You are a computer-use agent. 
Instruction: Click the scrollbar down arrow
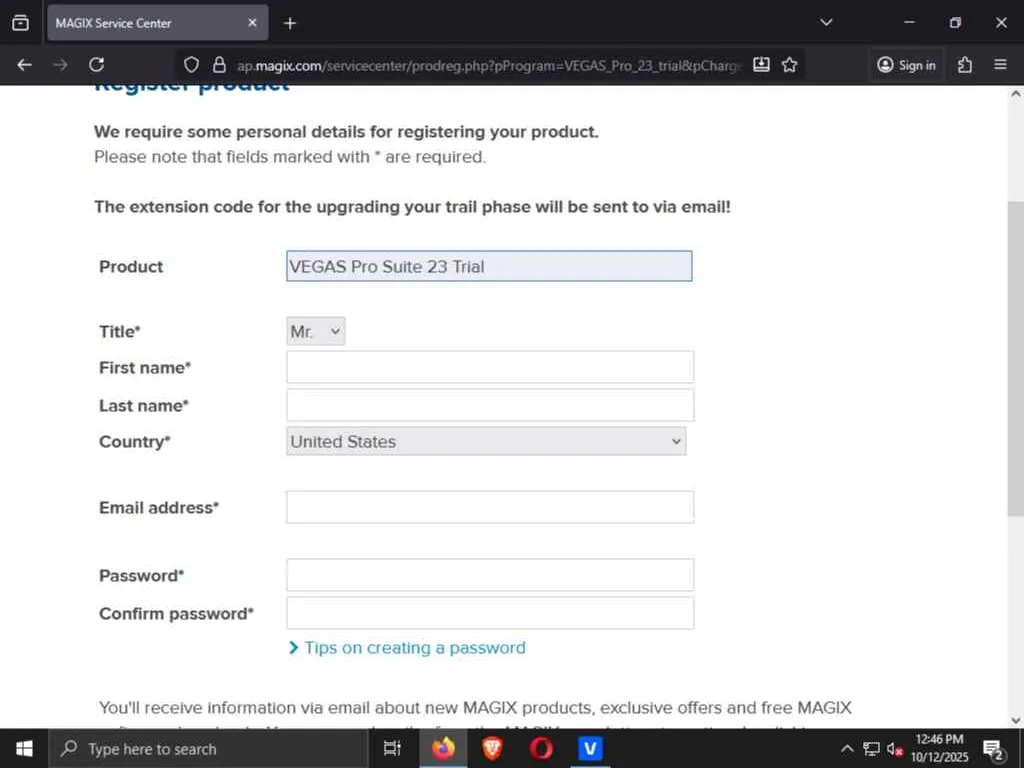tap(1016, 720)
